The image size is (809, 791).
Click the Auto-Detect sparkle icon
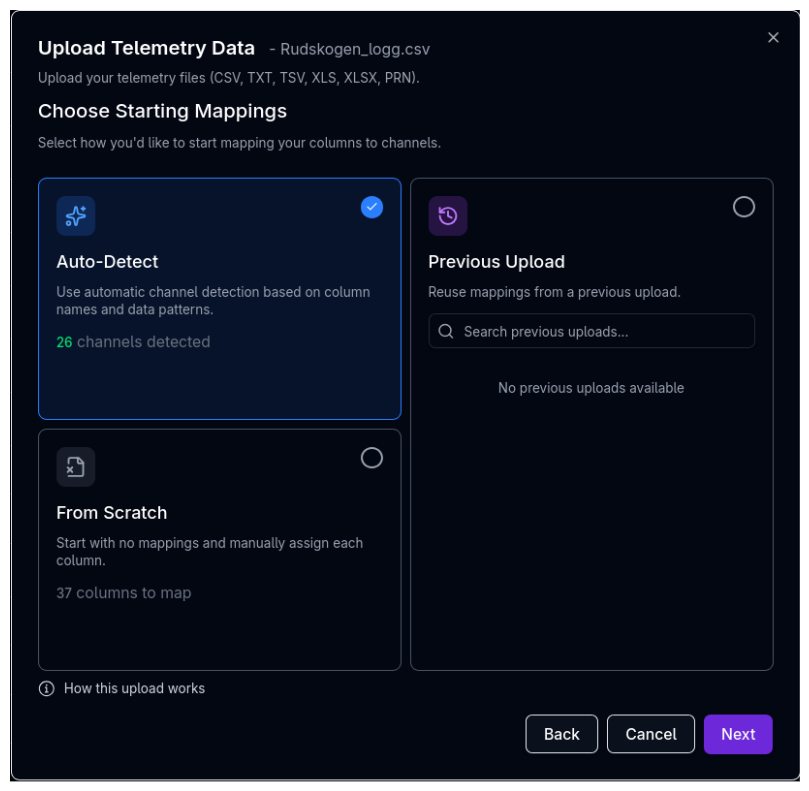[x=76, y=215]
